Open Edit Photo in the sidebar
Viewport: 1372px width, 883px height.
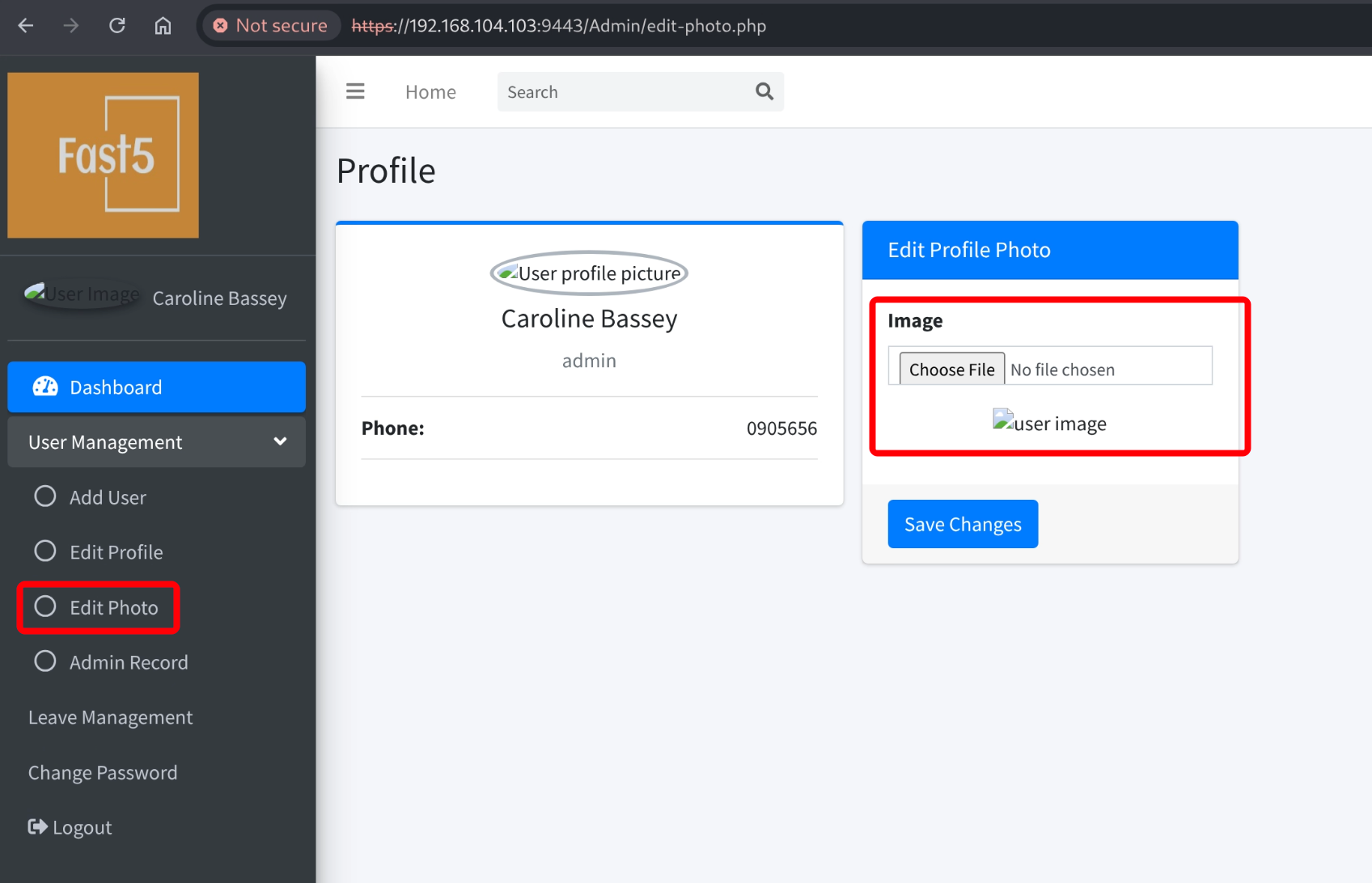coord(113,607)
